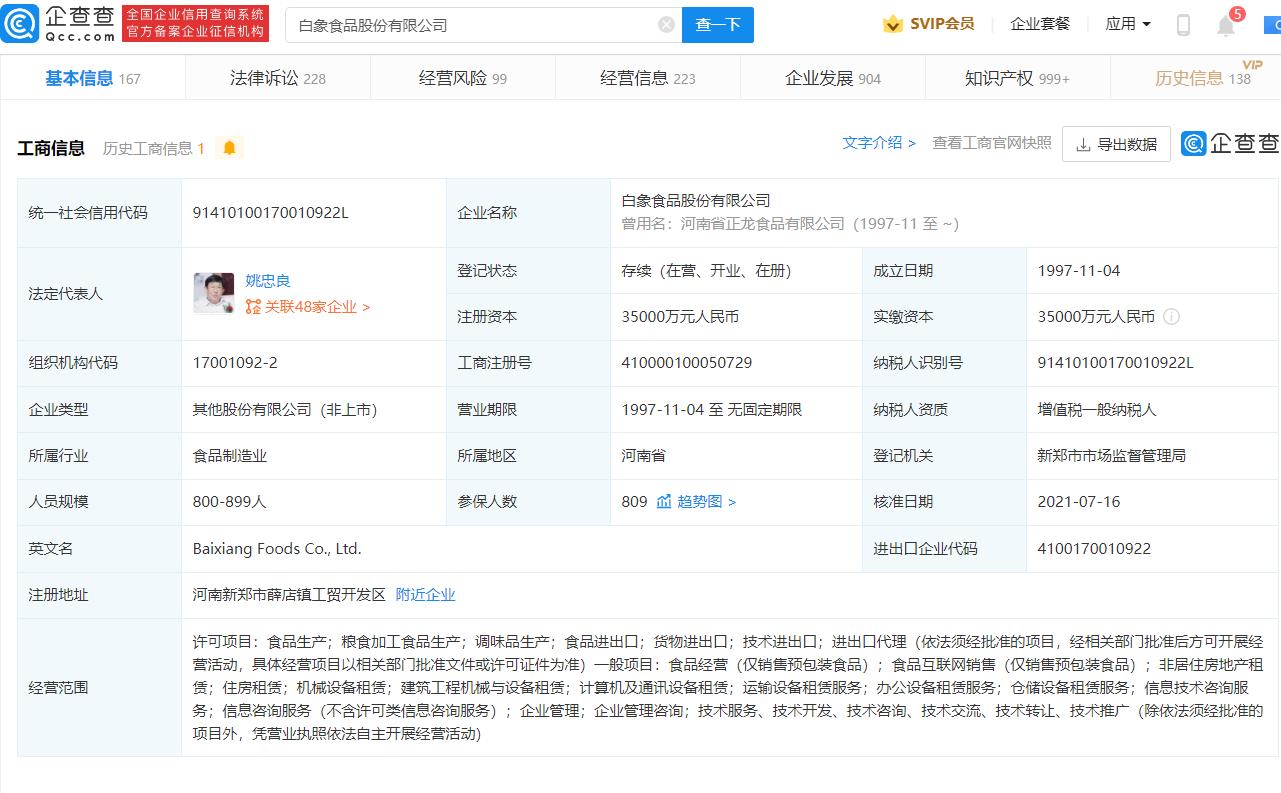Click the 企查查 logo beside export button

(1230, 144)
